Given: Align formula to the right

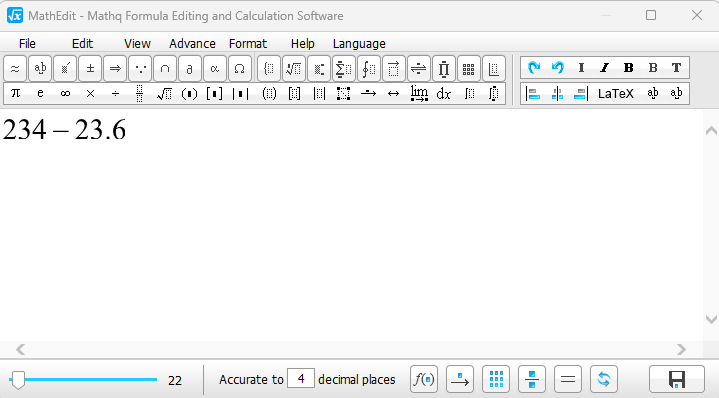Looking at the screenshot, I should pos(581,94).
